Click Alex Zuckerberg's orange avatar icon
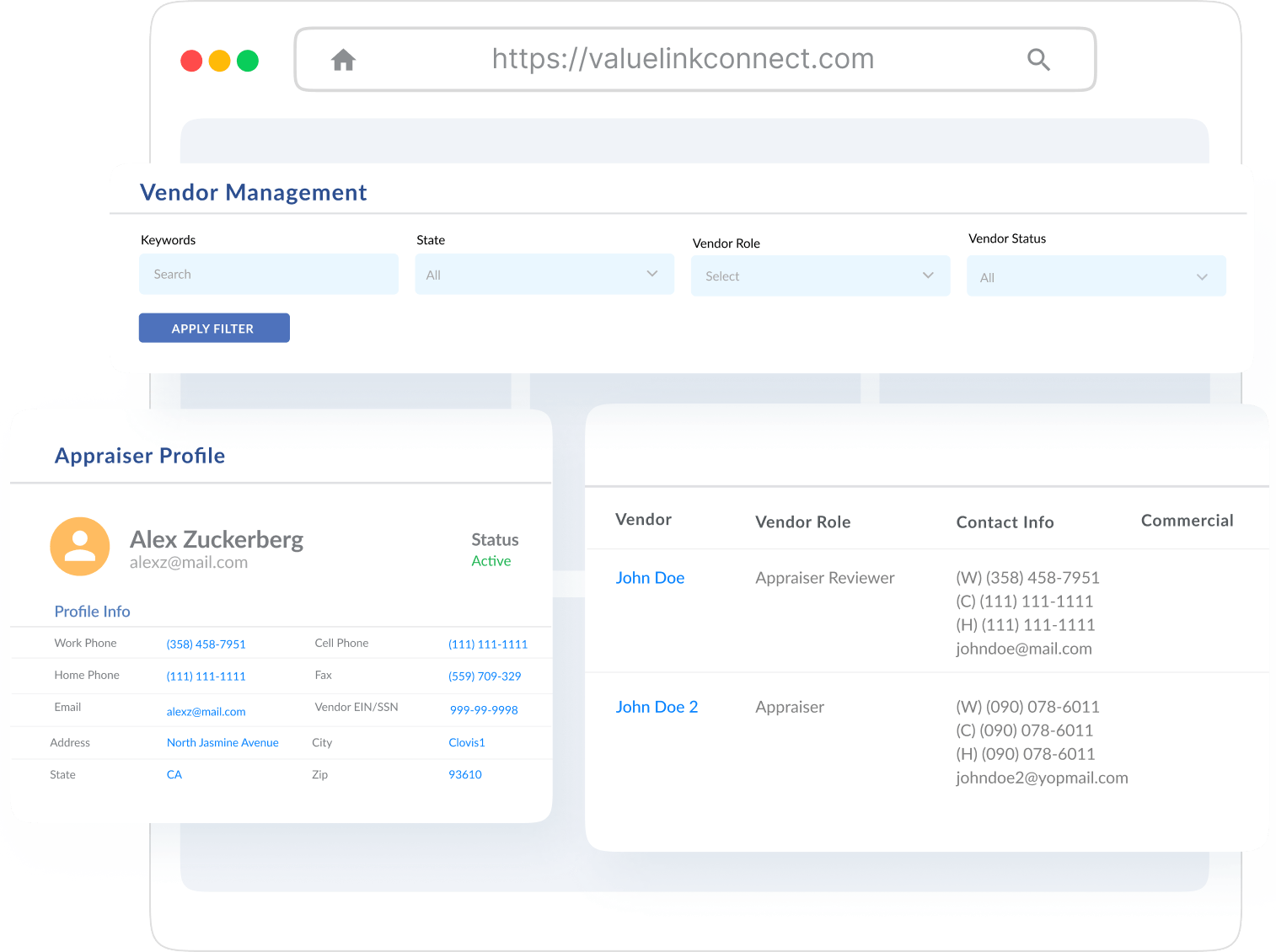1276x952 pixels. (80, 547)
